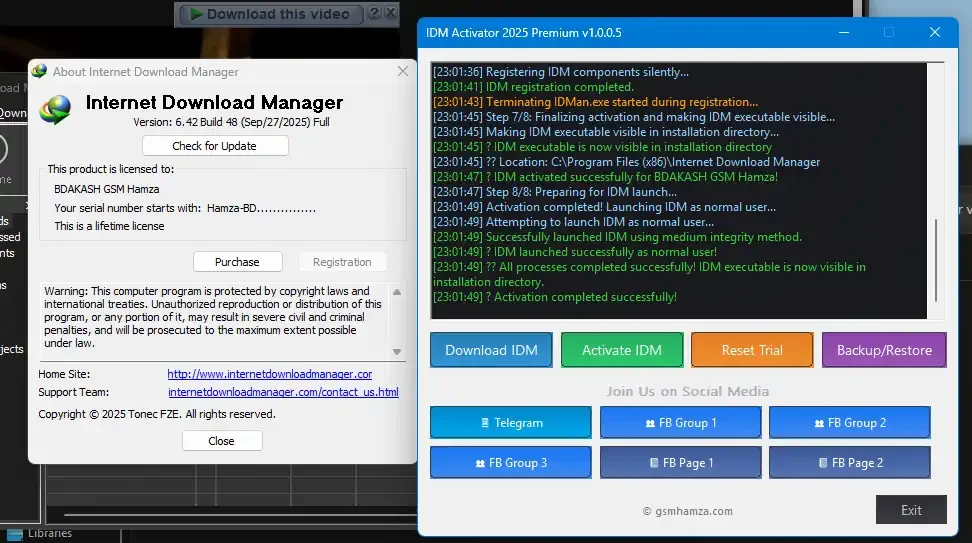The width and height of the screenshot is (972, 543).
Task: Click the activator log scrollbar thumb
Action: point(935,260)
